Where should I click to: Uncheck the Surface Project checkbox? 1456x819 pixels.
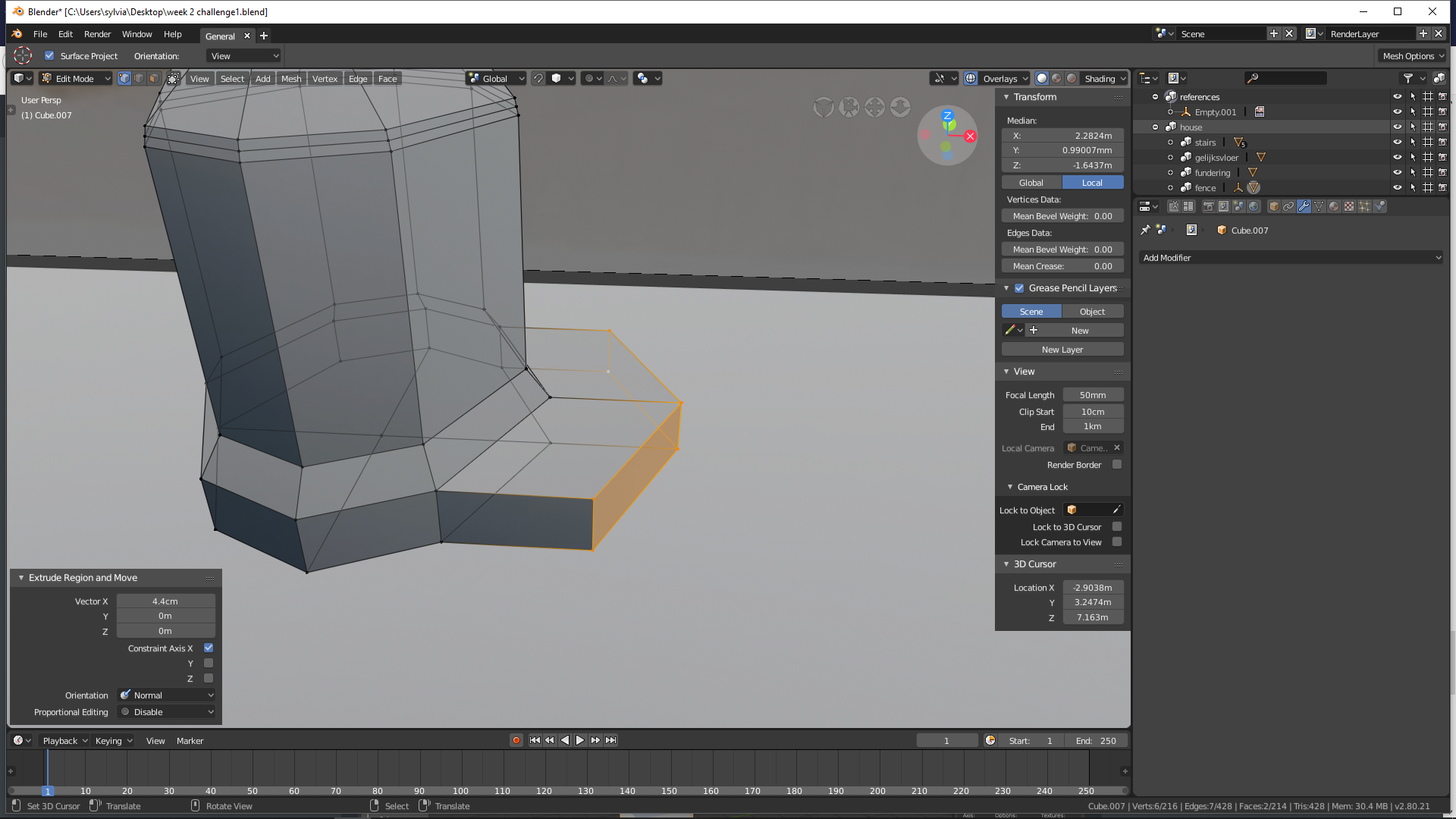49,55
